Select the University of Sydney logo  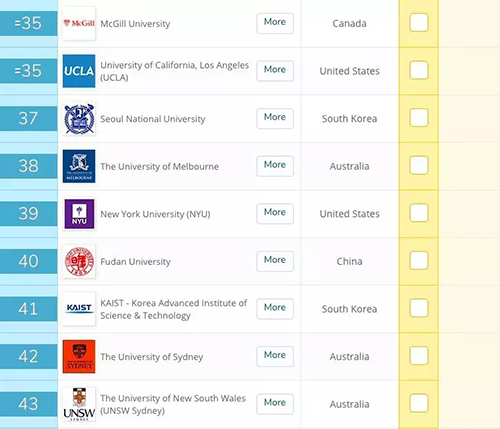(79, 357)
